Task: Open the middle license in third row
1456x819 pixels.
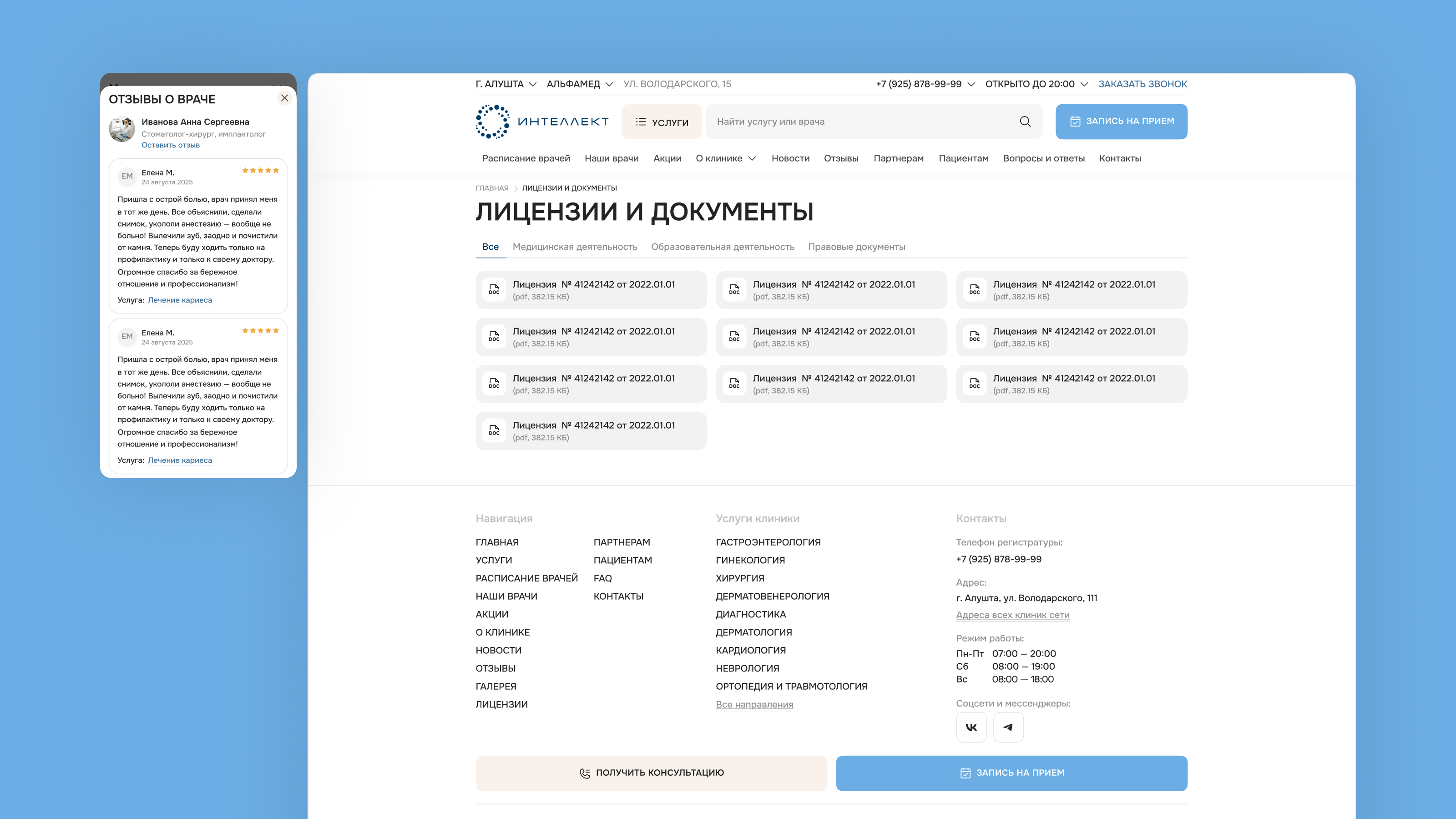Action: (x=831, y=384)
